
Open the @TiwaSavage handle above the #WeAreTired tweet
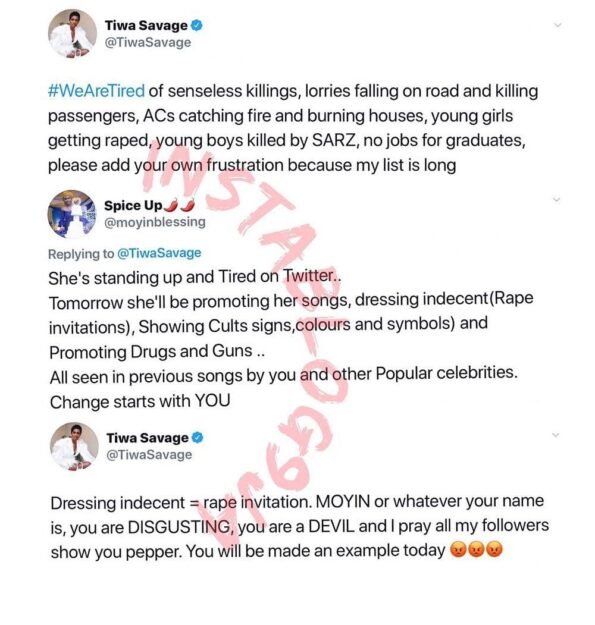(x=147, y=43)
